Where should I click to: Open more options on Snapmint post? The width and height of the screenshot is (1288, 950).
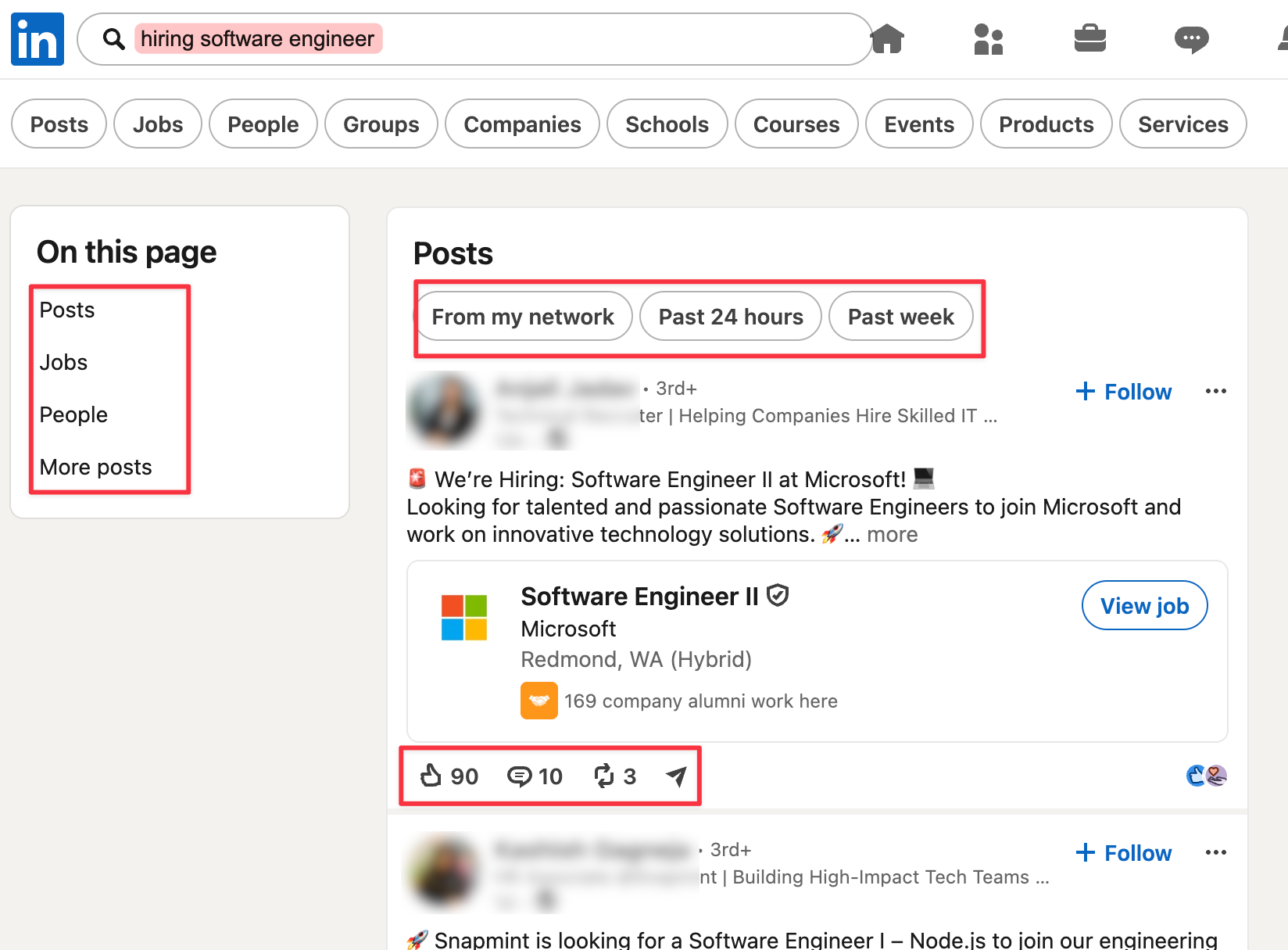pyautogui.click(x=1215, y=852)
